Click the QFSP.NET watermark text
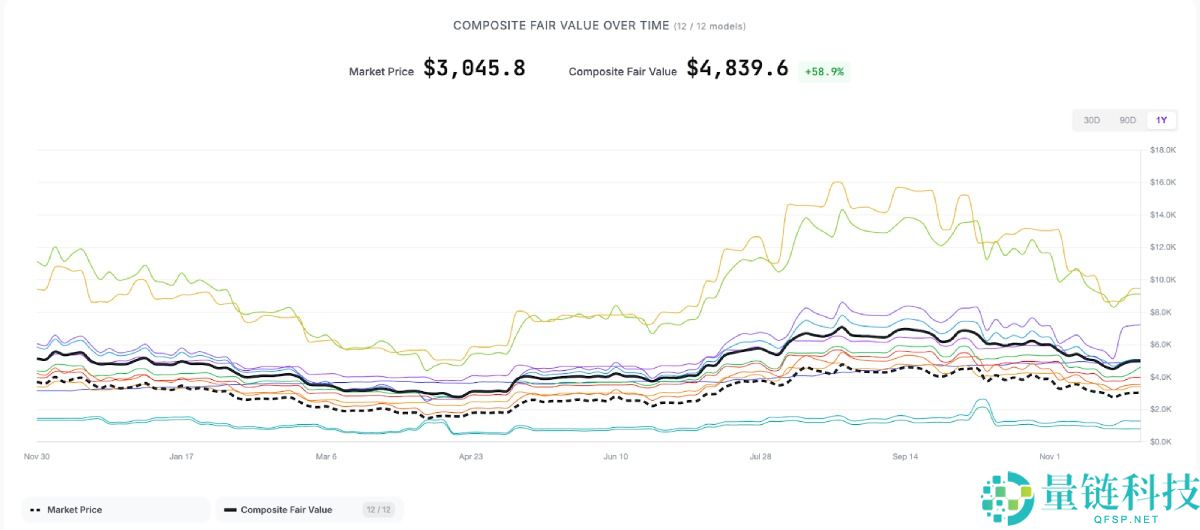This screenshot has height=530, width=1200. 1127,519
